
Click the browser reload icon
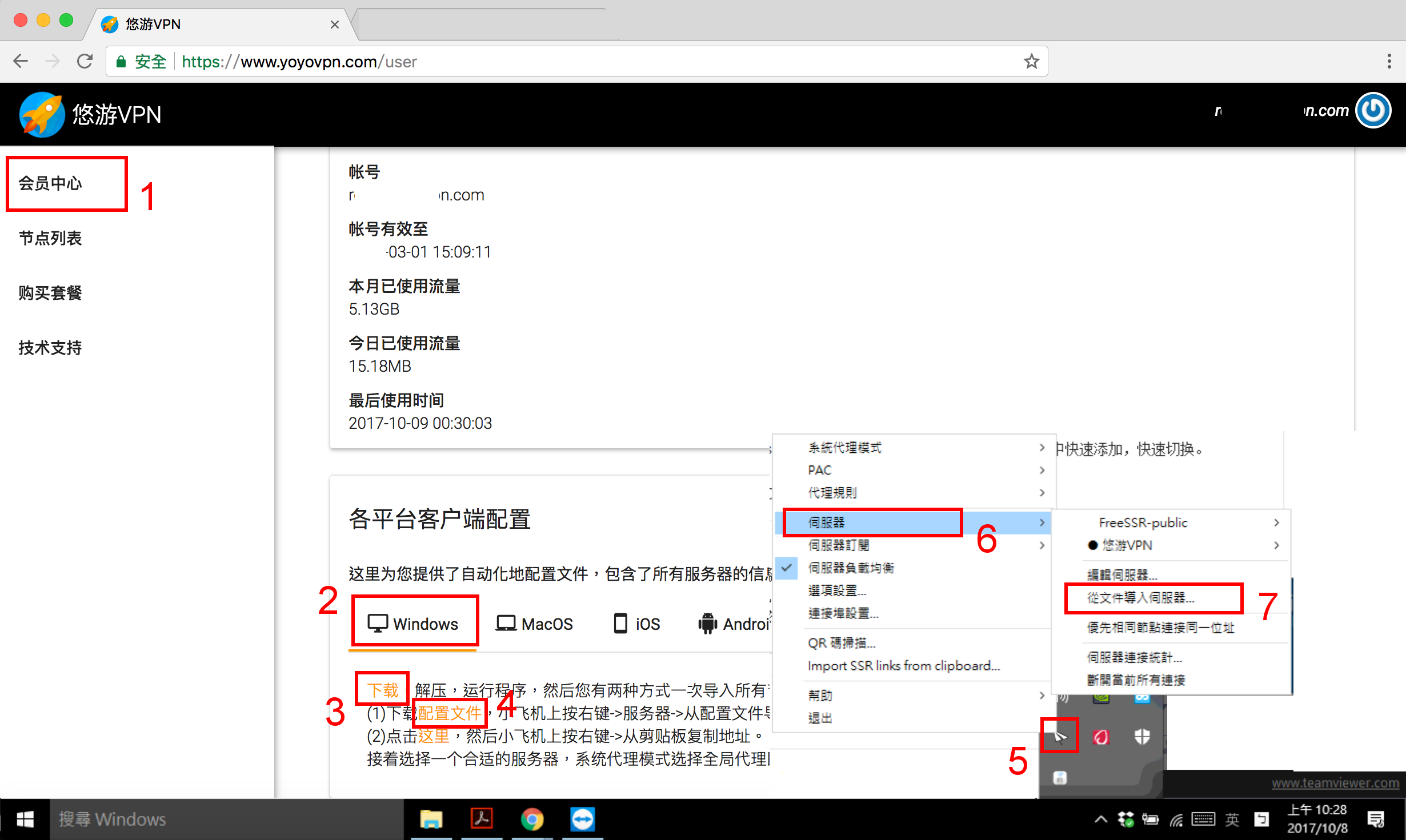[85, 61]
